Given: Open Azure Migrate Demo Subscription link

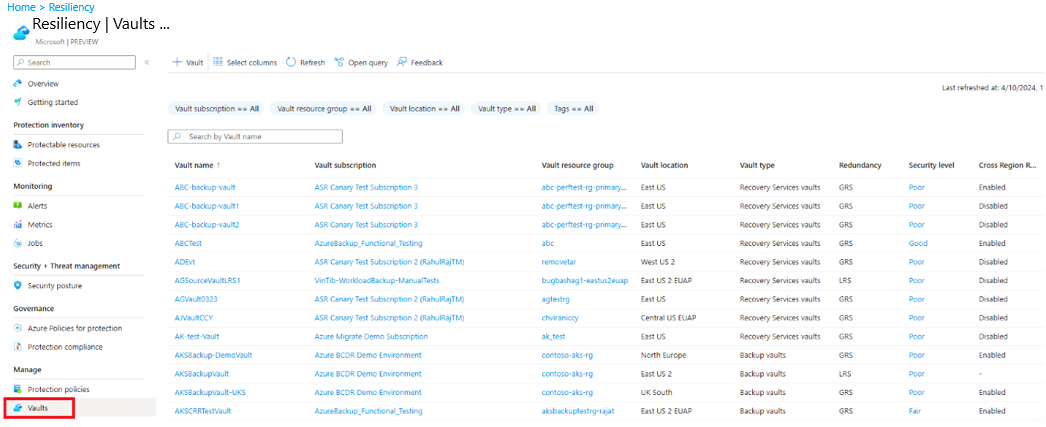Looking at the screenshot, I should pos(371,336).
